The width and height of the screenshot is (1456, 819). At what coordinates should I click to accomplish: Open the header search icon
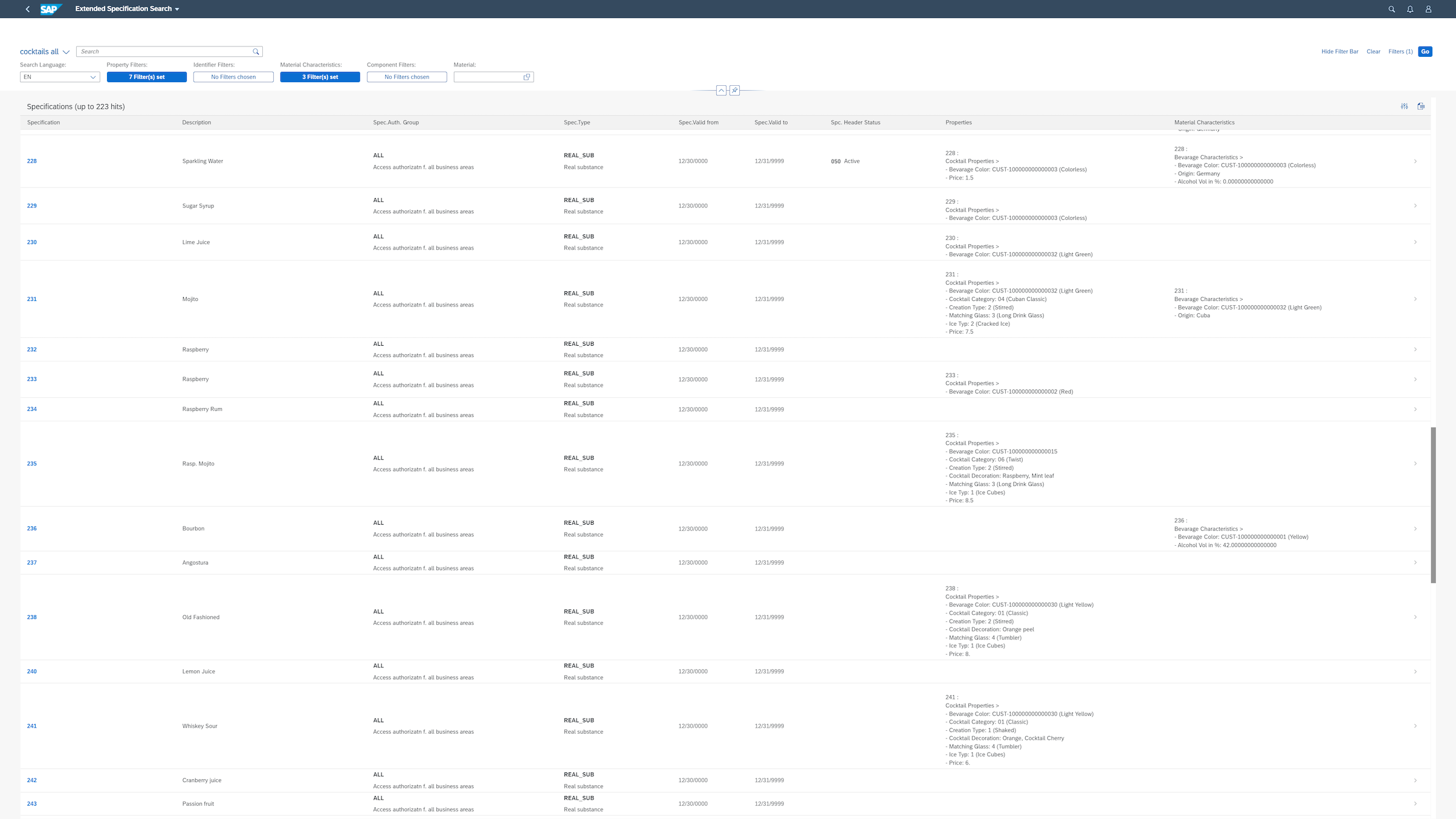coord(1391,9)
